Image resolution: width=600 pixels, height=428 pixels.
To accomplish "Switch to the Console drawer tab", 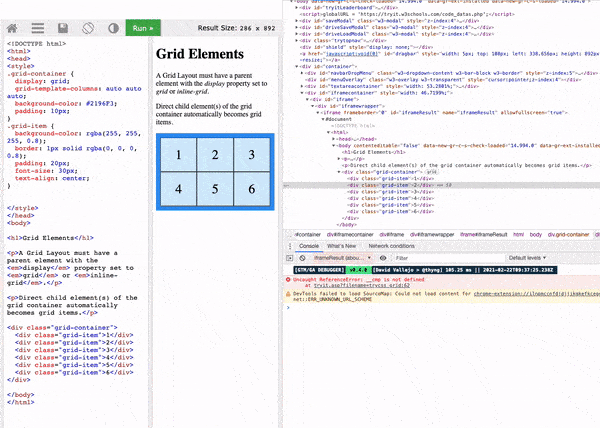I will point(309,246).
